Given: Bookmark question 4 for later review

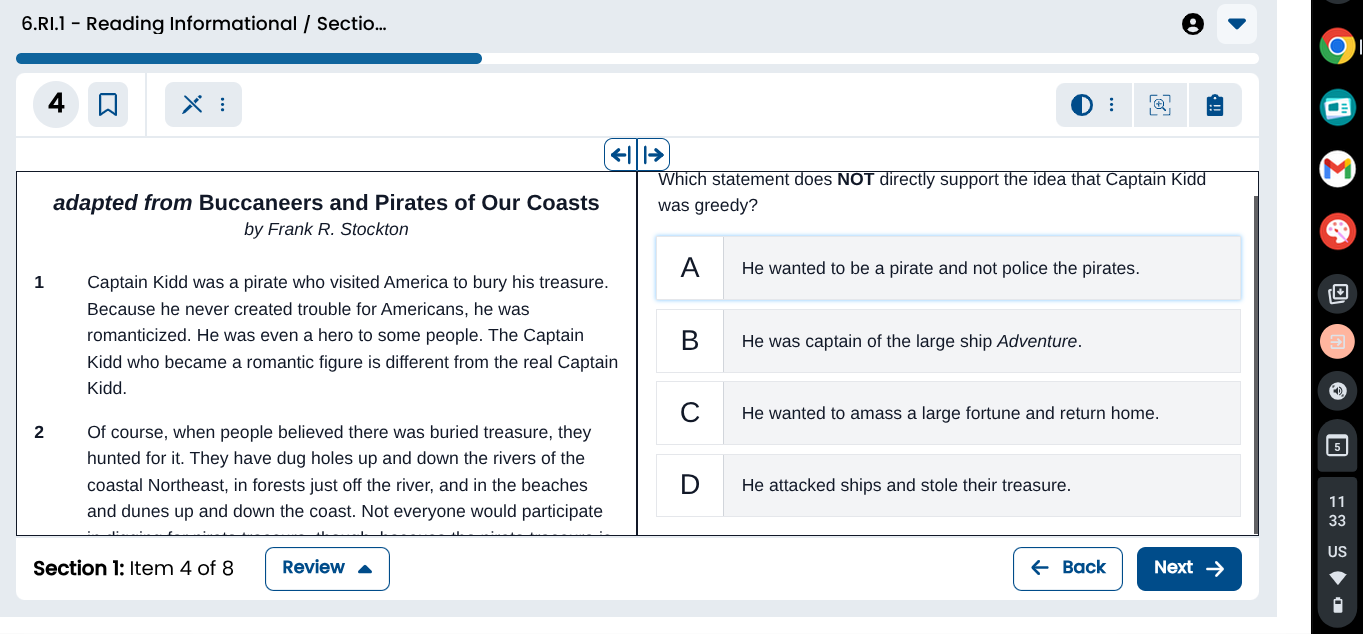Looking at the screenshot, I should pyautogui.click(x=108, y=104).
